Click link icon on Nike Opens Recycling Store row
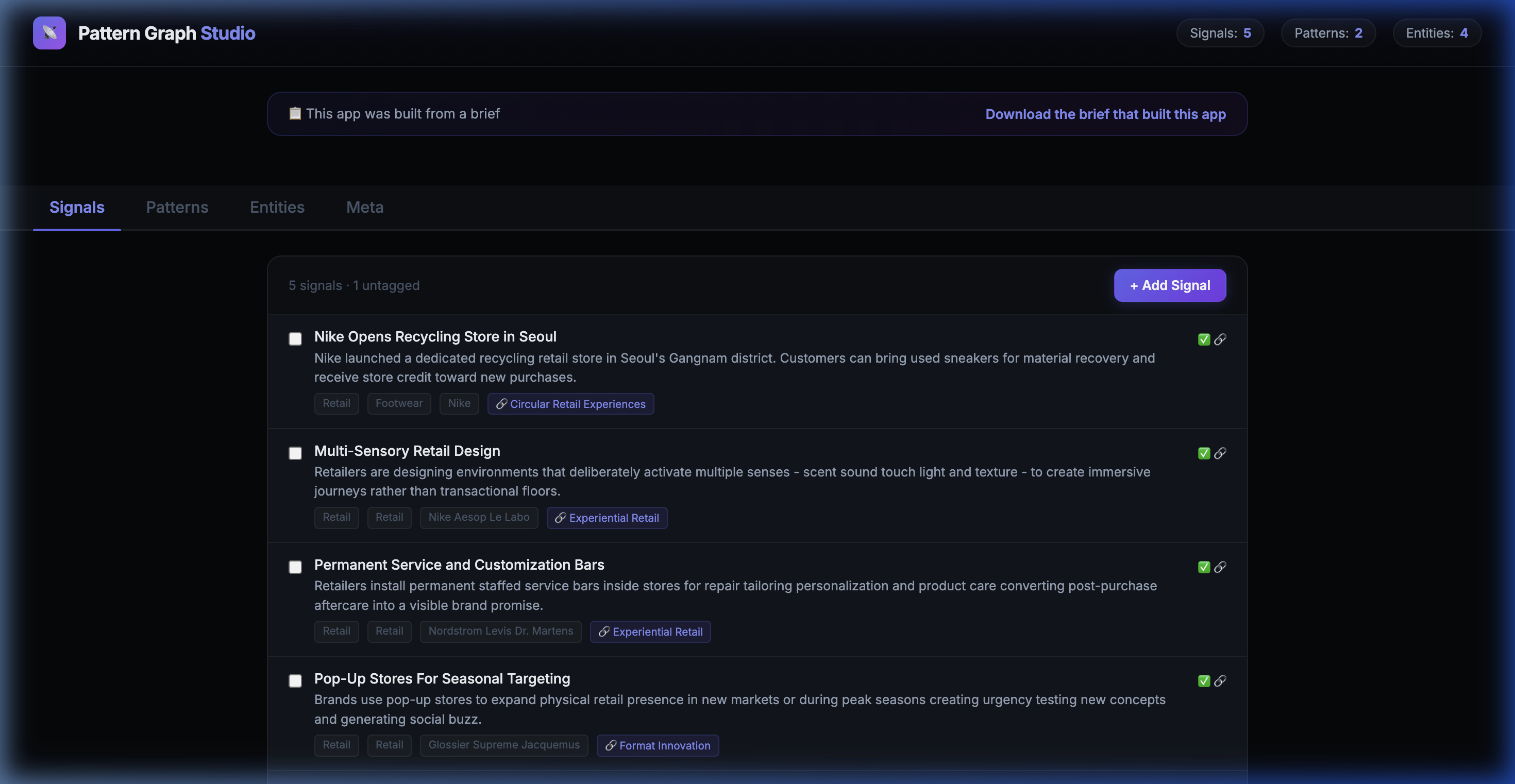The width and height of the screenshot is (1515, 784). [x=1220, y=339]
